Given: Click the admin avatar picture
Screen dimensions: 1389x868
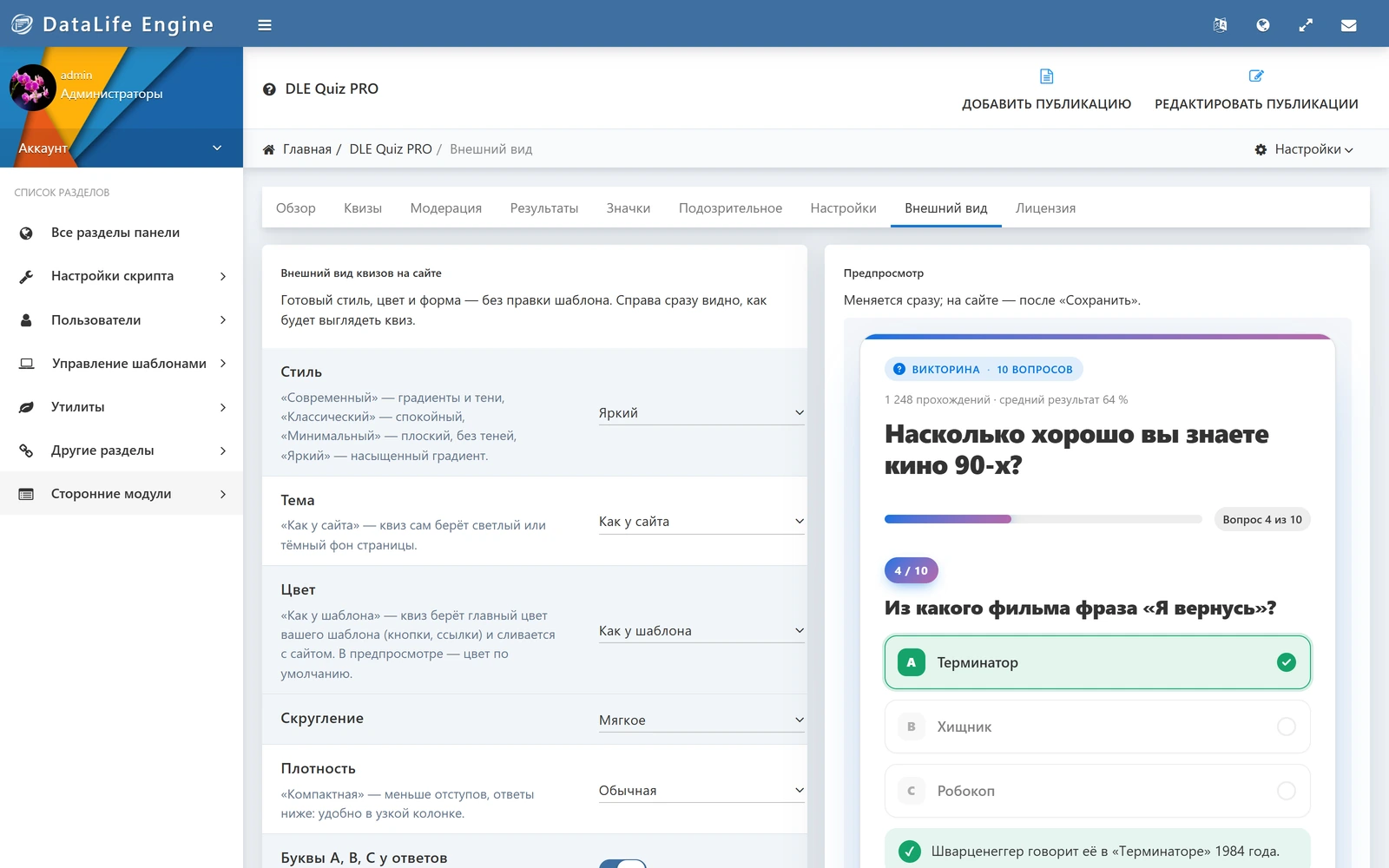Looking at the screenshot, I should pos(33,87).
